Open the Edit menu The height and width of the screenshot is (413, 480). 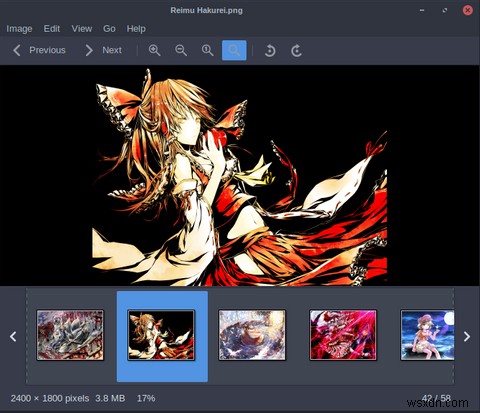[x=52, y=29]
